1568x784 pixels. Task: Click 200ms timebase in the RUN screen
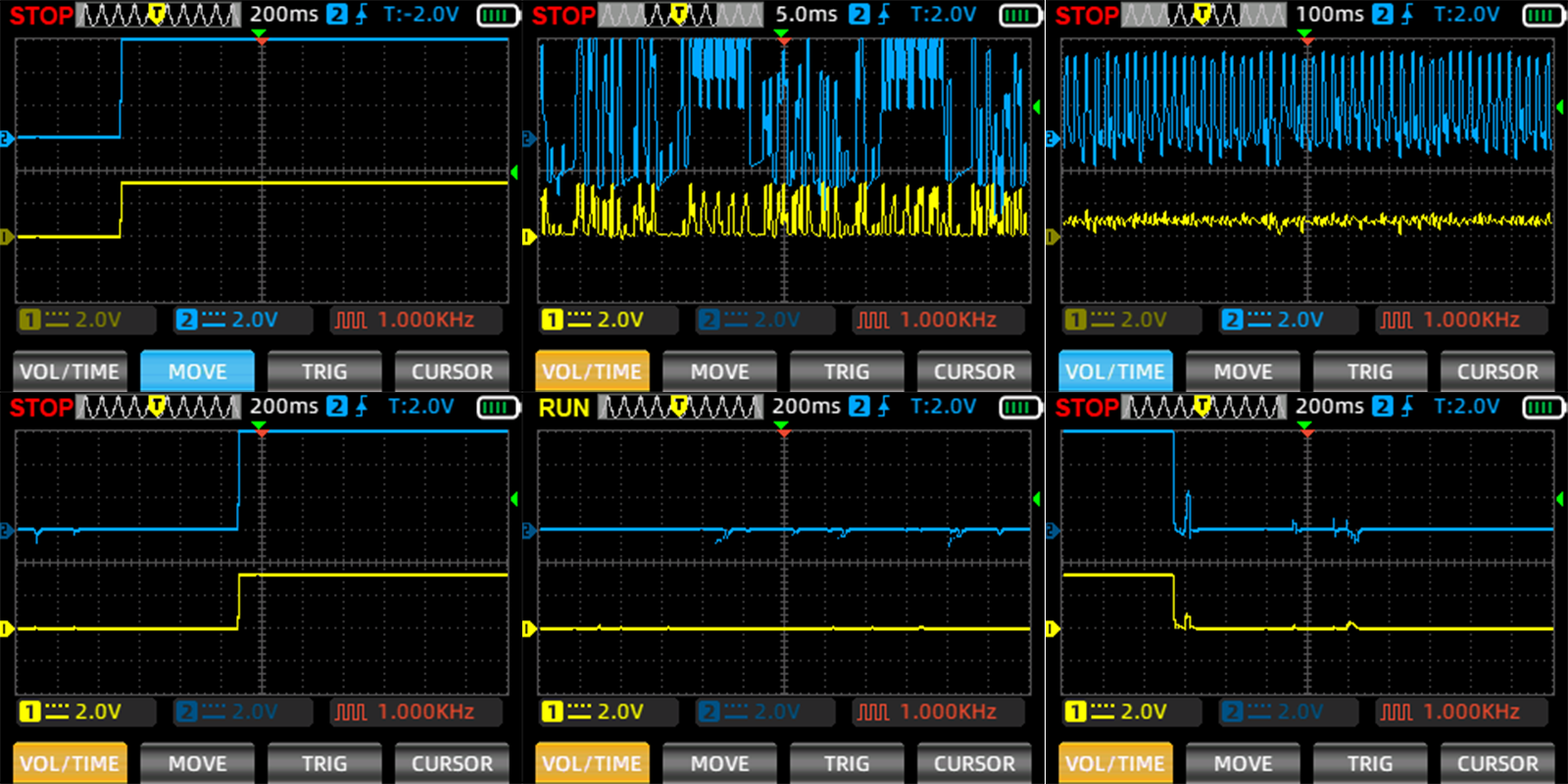807,407
